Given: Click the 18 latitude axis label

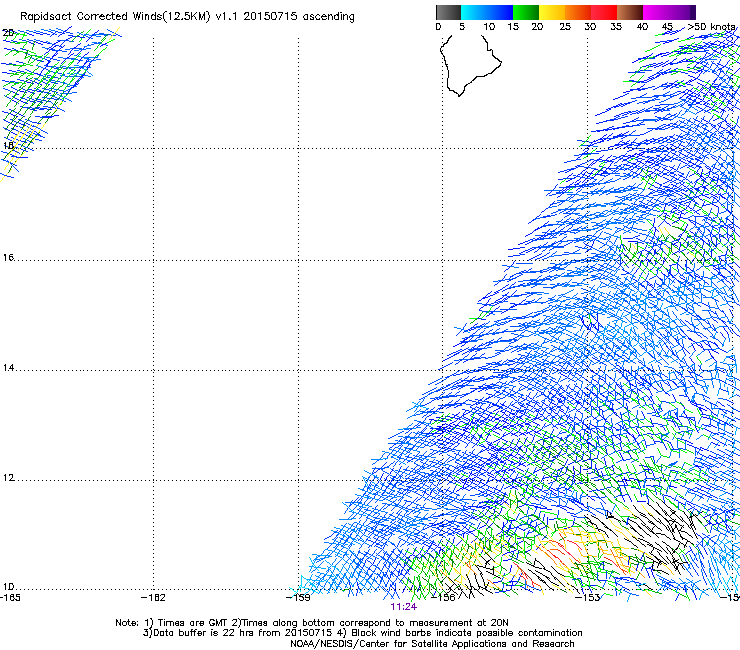Looking at the screenshot, I should point(8,145).
